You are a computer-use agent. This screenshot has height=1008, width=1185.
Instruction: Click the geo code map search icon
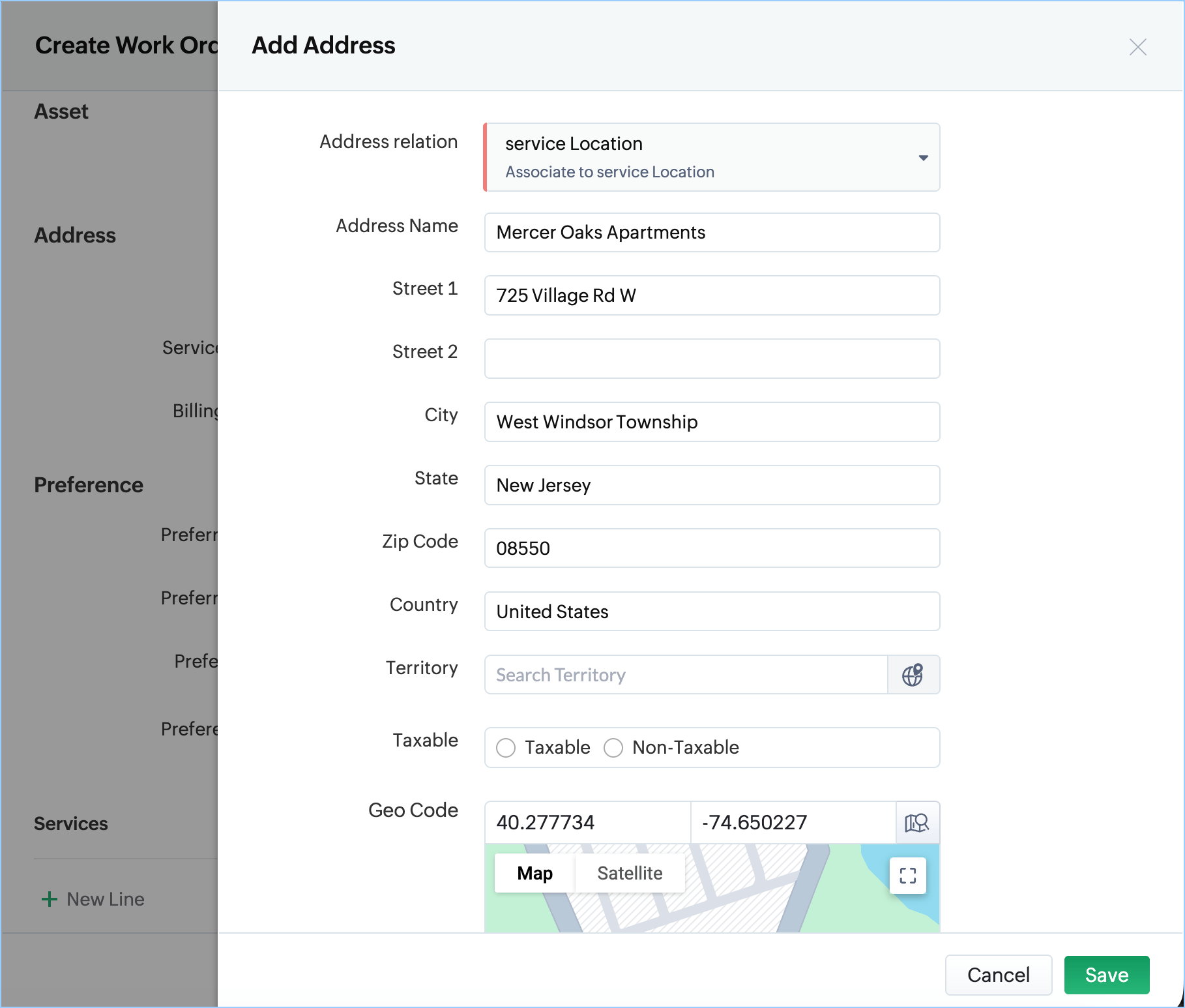click(917, 823)
